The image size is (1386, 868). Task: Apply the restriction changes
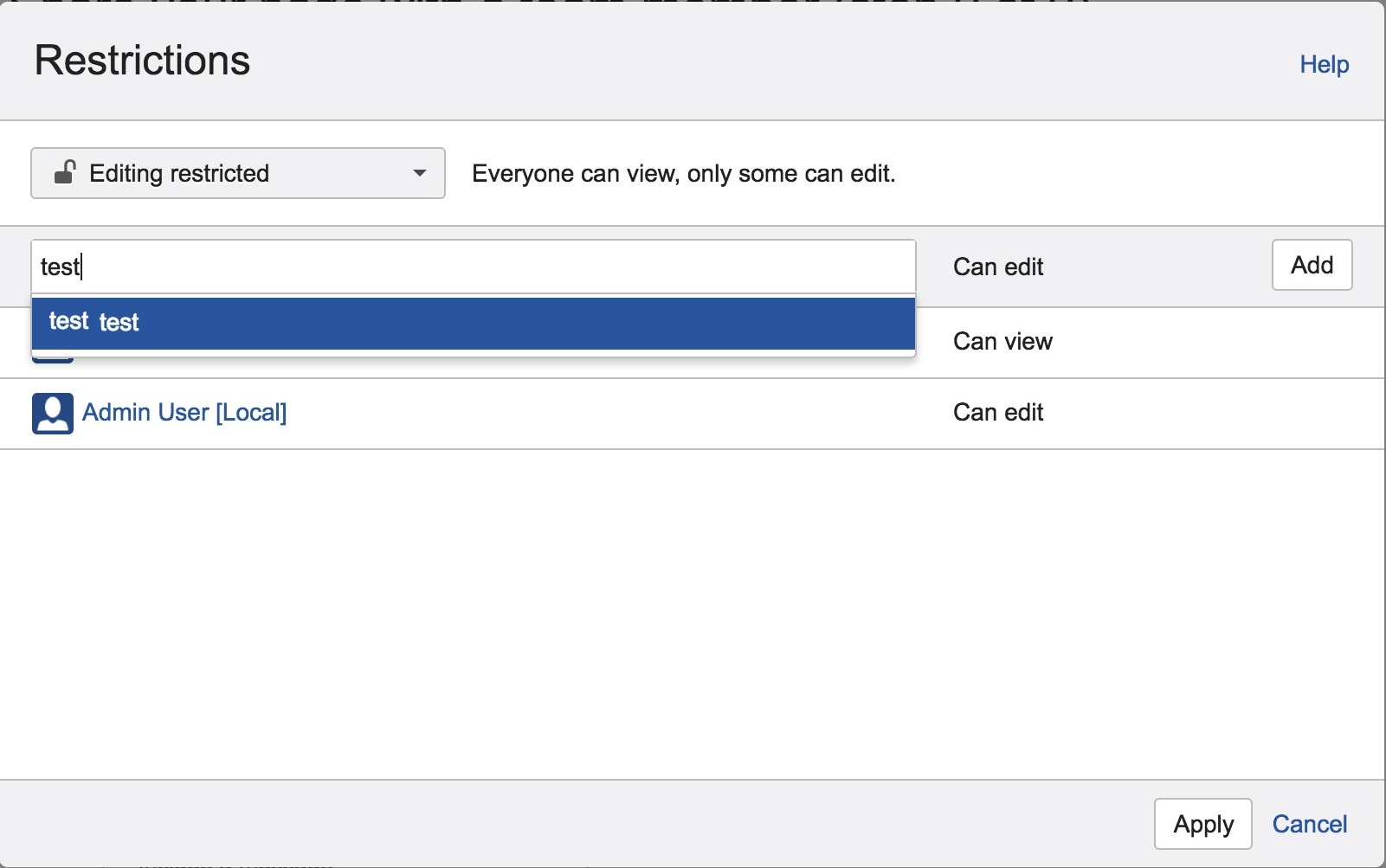1202,824
